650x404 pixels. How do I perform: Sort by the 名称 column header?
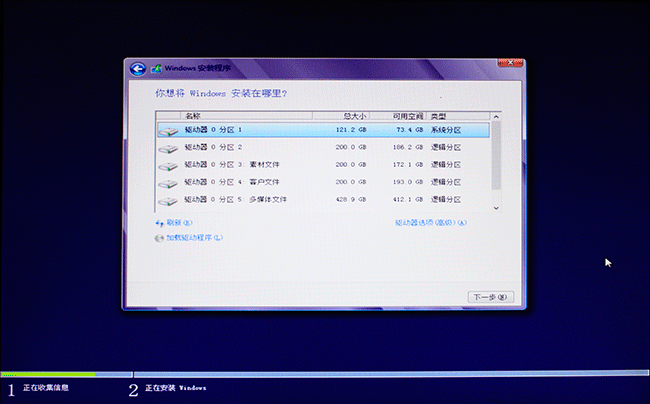[246, 116]
